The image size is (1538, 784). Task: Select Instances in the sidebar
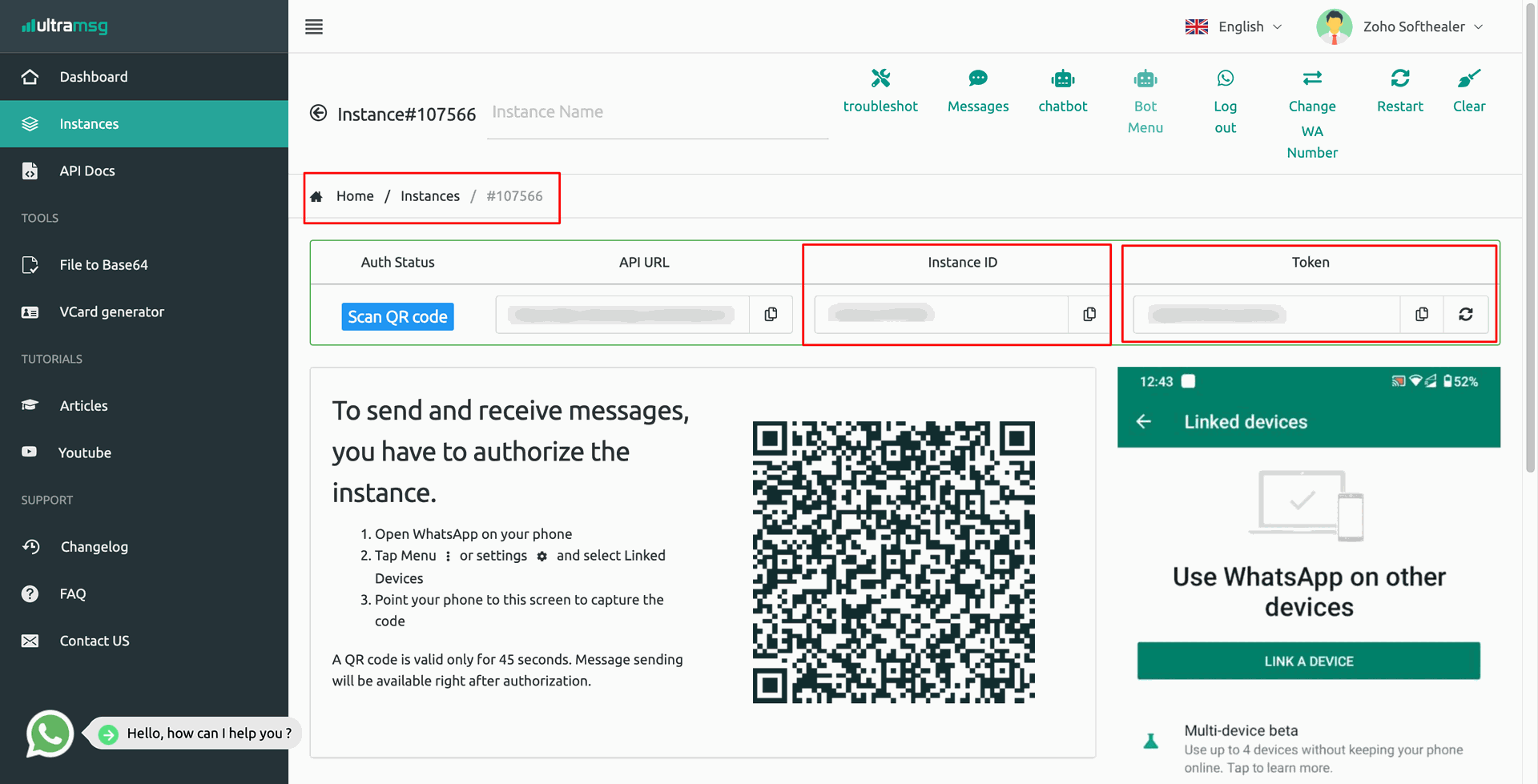144,124
